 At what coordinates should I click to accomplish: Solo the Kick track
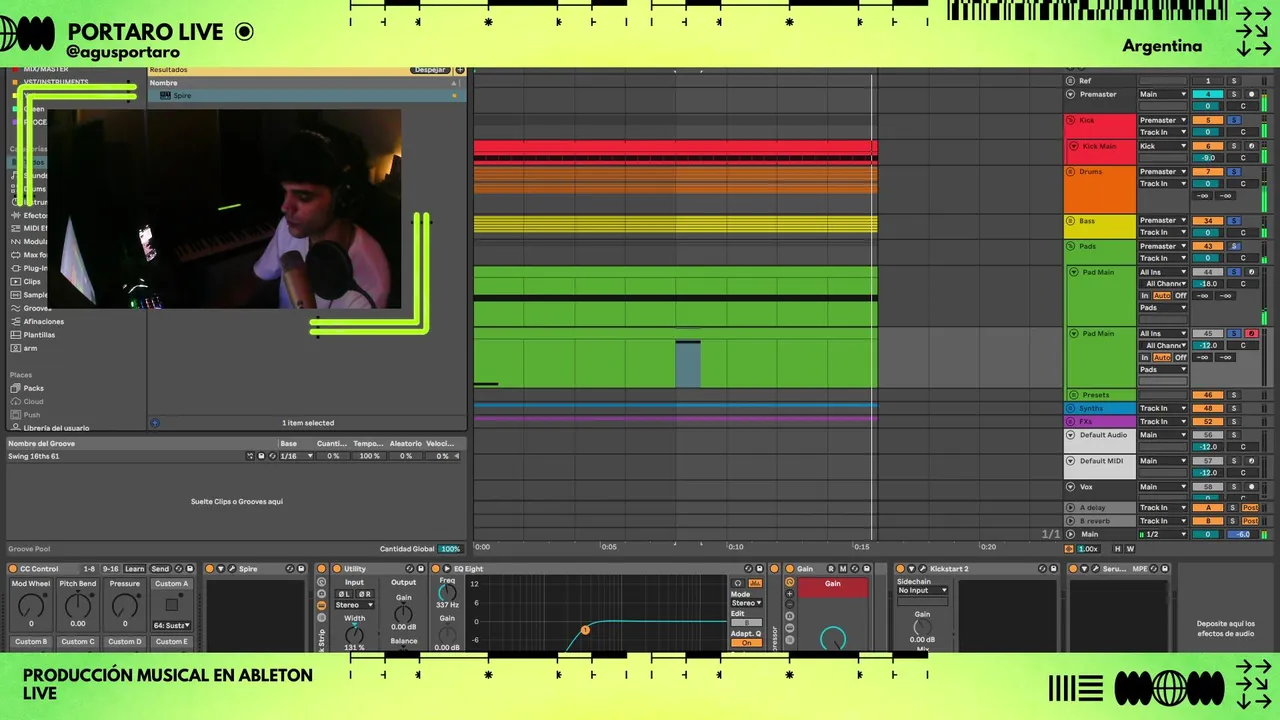[1233, 120]
